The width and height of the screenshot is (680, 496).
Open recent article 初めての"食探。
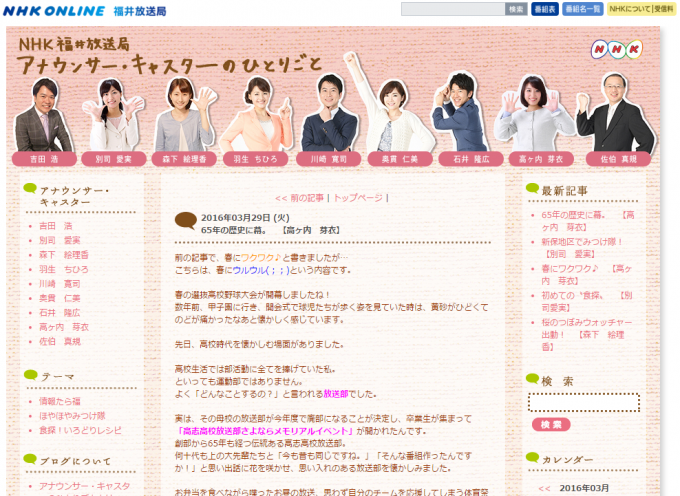coord(587,301)
